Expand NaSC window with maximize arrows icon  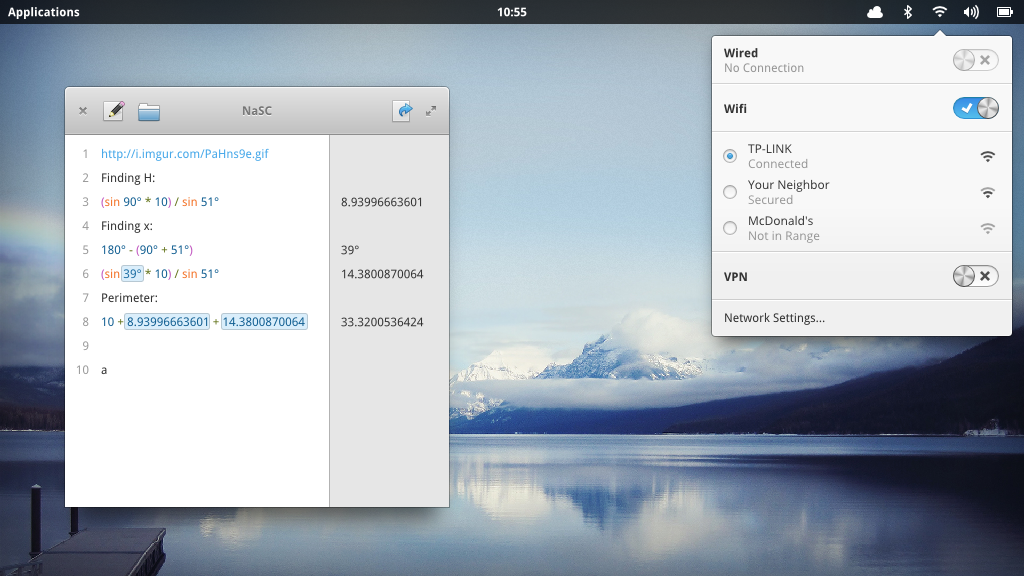431,111
